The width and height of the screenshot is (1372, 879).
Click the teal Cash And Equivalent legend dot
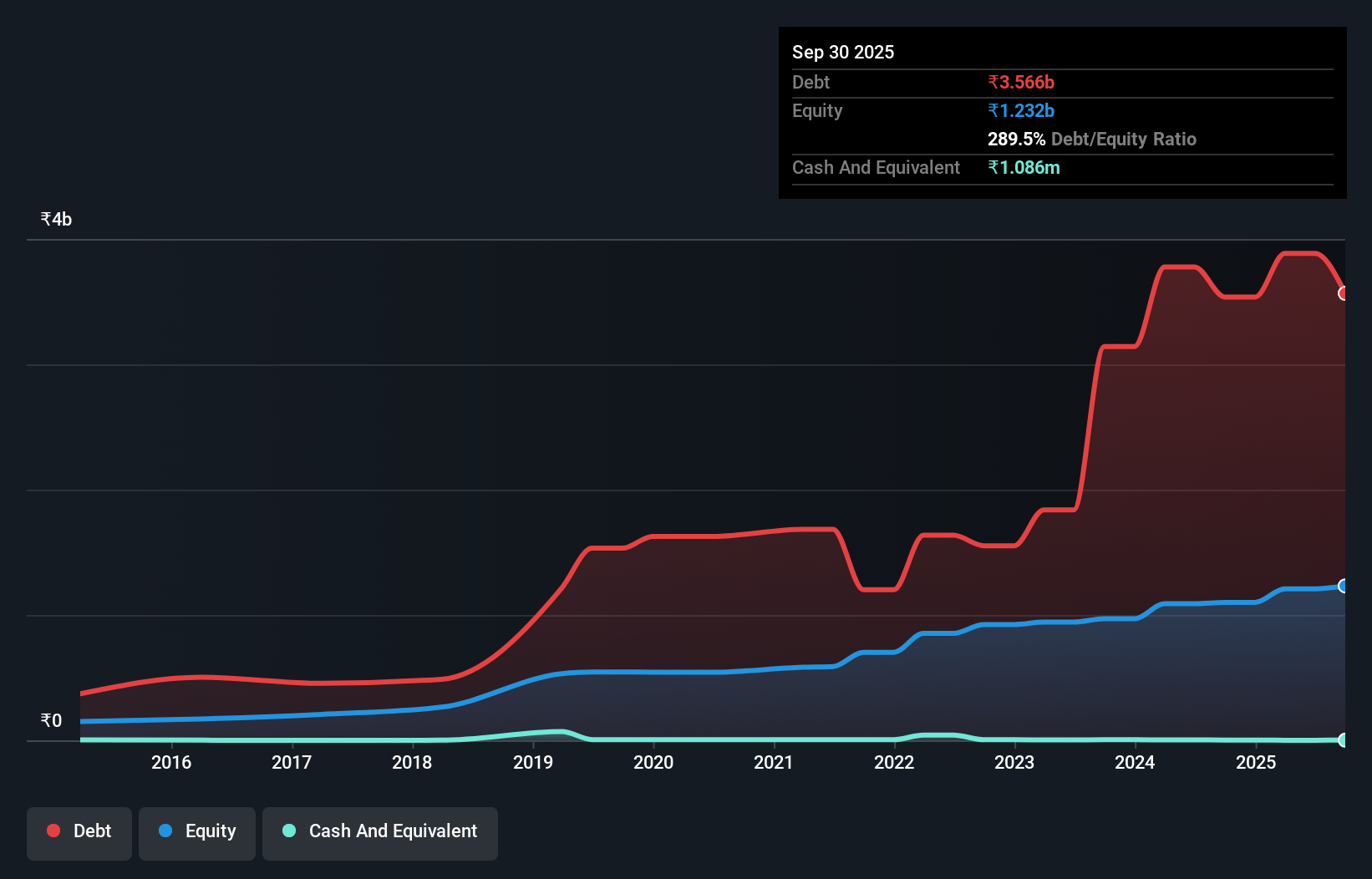(x=288, y=832)
